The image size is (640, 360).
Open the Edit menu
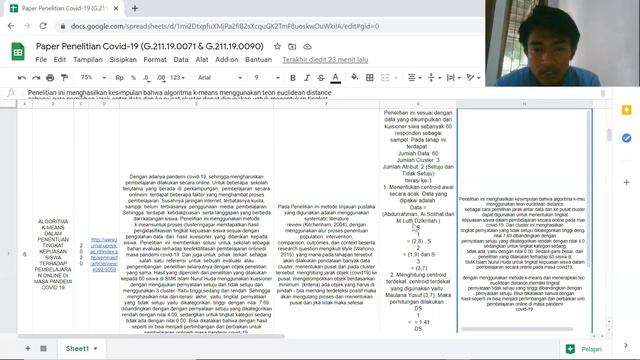click(60, 60)
